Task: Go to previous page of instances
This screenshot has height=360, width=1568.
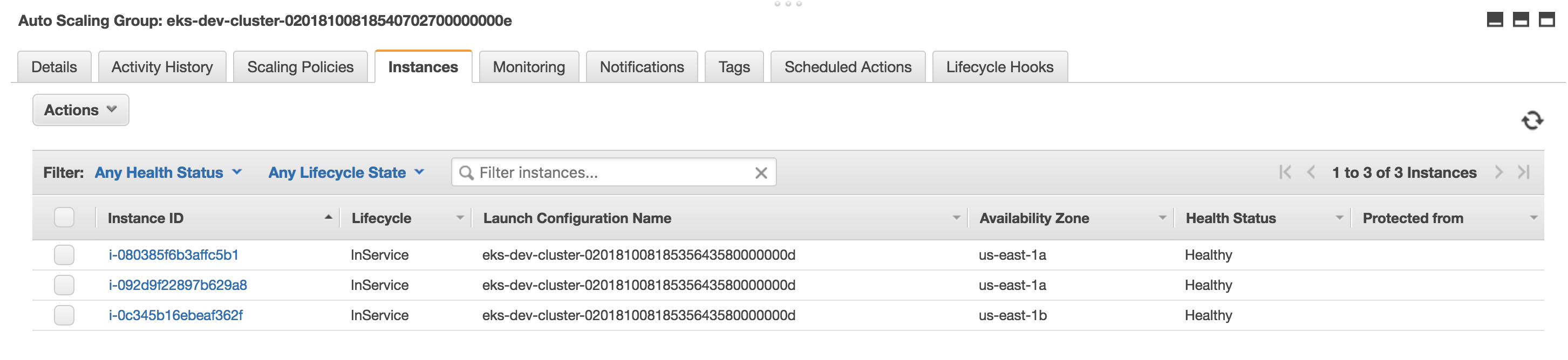Action: (x=1311, y=172)
